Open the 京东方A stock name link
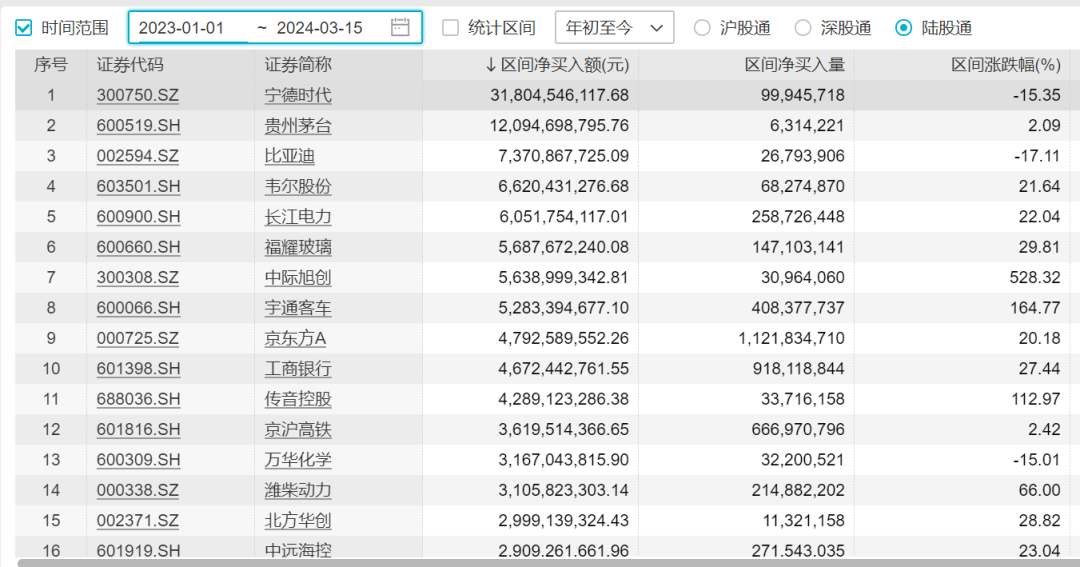 [295, 338]
